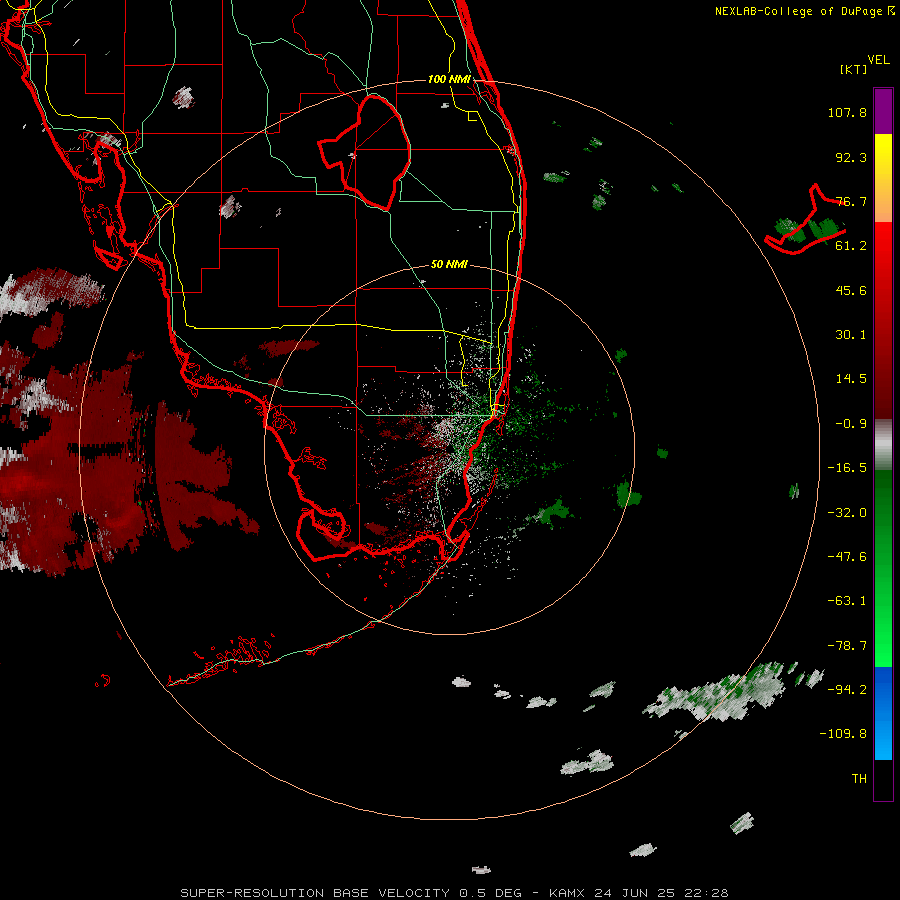Select the -0.9 scale value
Image resolution: width=900 pixels, height=900 pixels.
(851, 424)
